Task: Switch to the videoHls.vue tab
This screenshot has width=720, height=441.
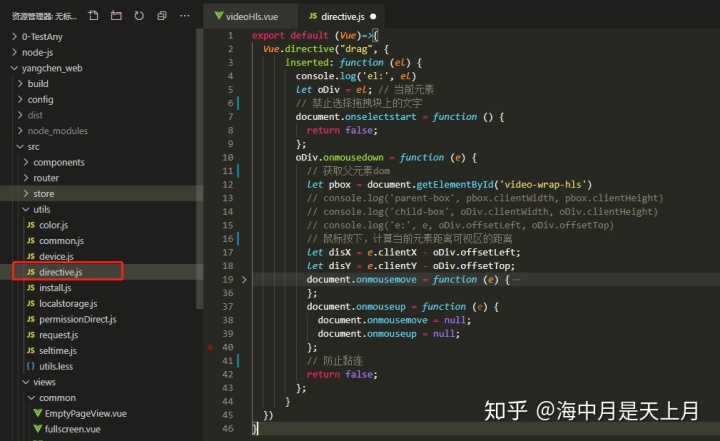Action: pyautogui.click(x=250, y=17)
